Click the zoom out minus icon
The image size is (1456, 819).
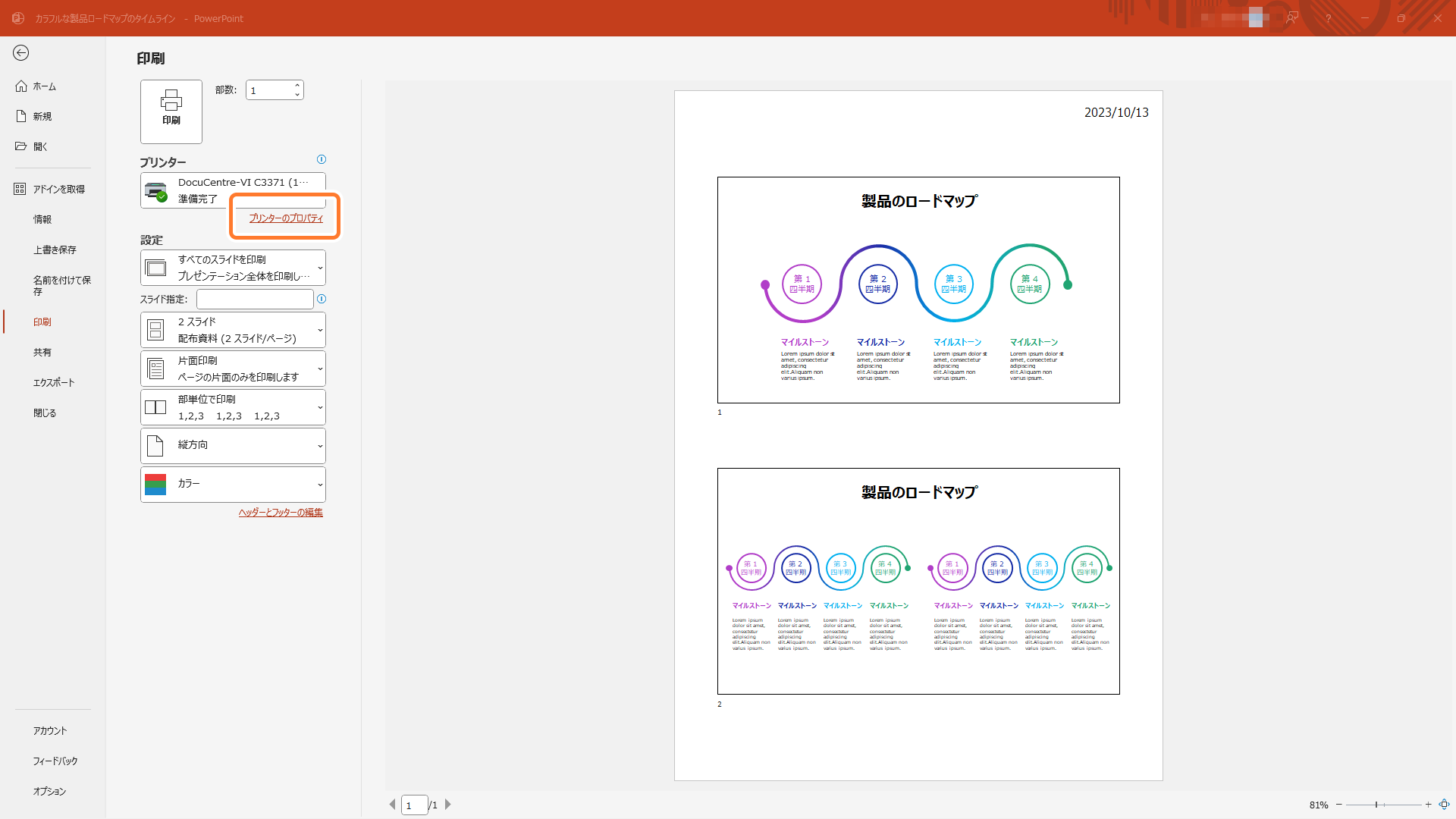[x=1339, y=805]
